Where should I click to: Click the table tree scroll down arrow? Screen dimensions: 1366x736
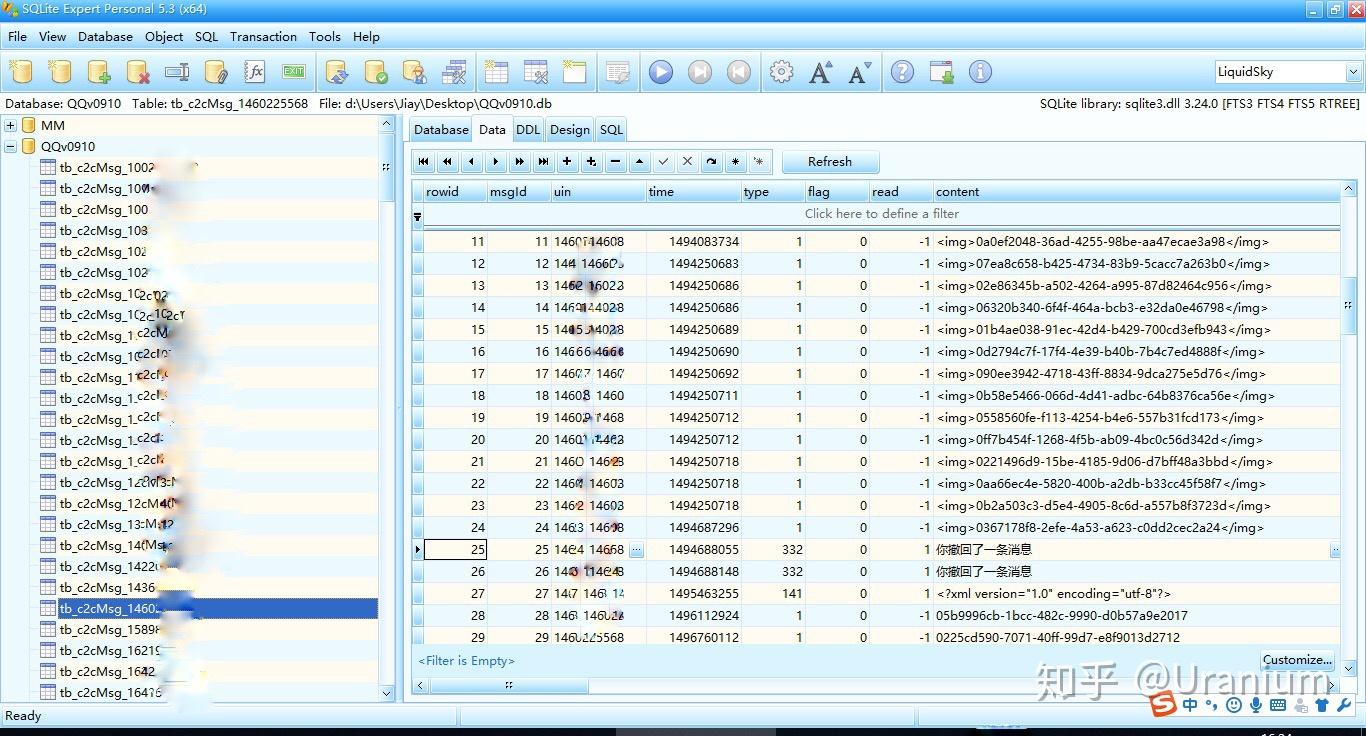387,692
